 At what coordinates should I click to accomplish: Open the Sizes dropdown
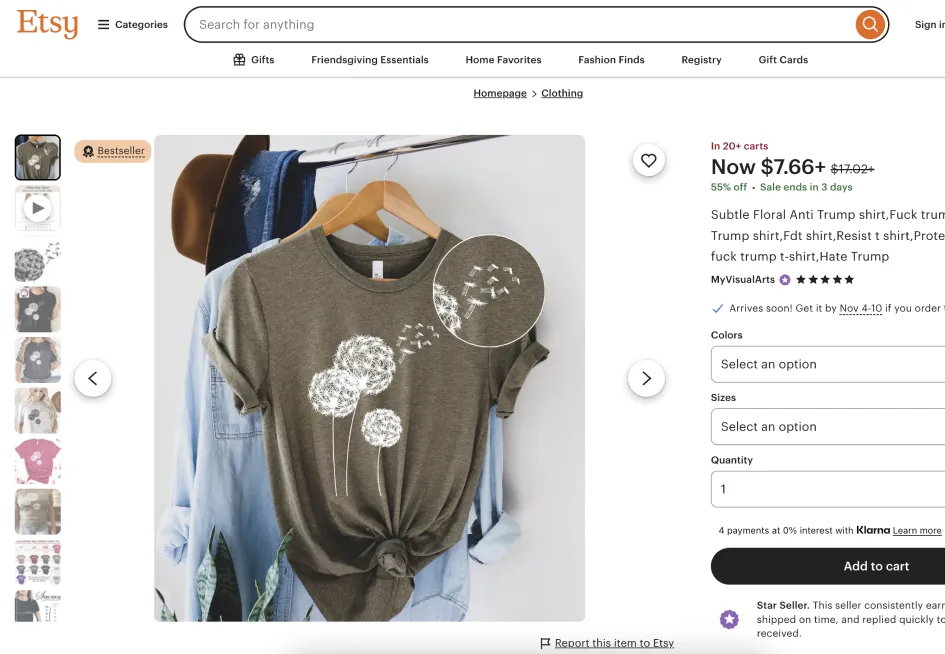click(828, 426)
